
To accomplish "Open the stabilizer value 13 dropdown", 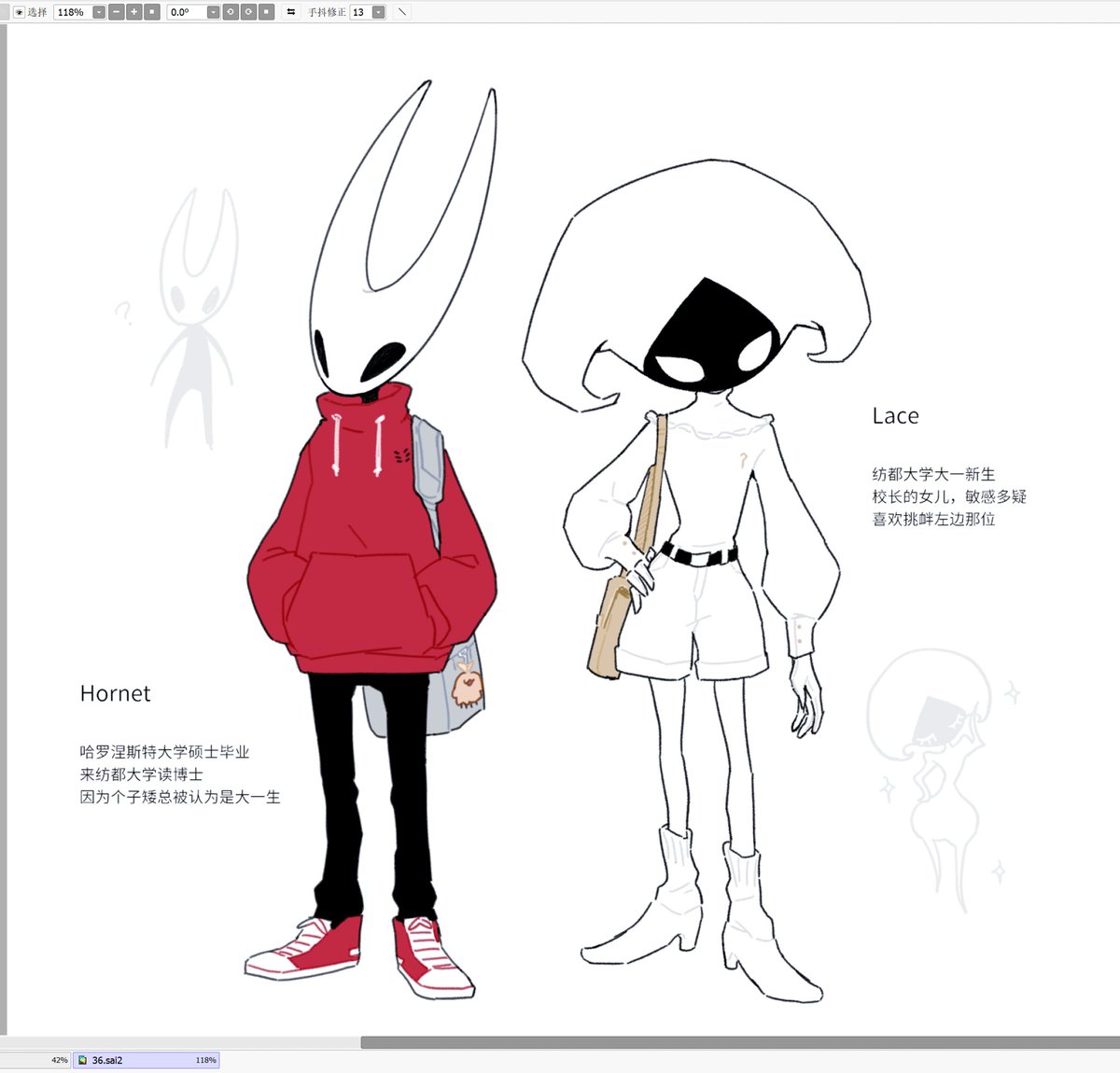I will (x=378, y=12).
